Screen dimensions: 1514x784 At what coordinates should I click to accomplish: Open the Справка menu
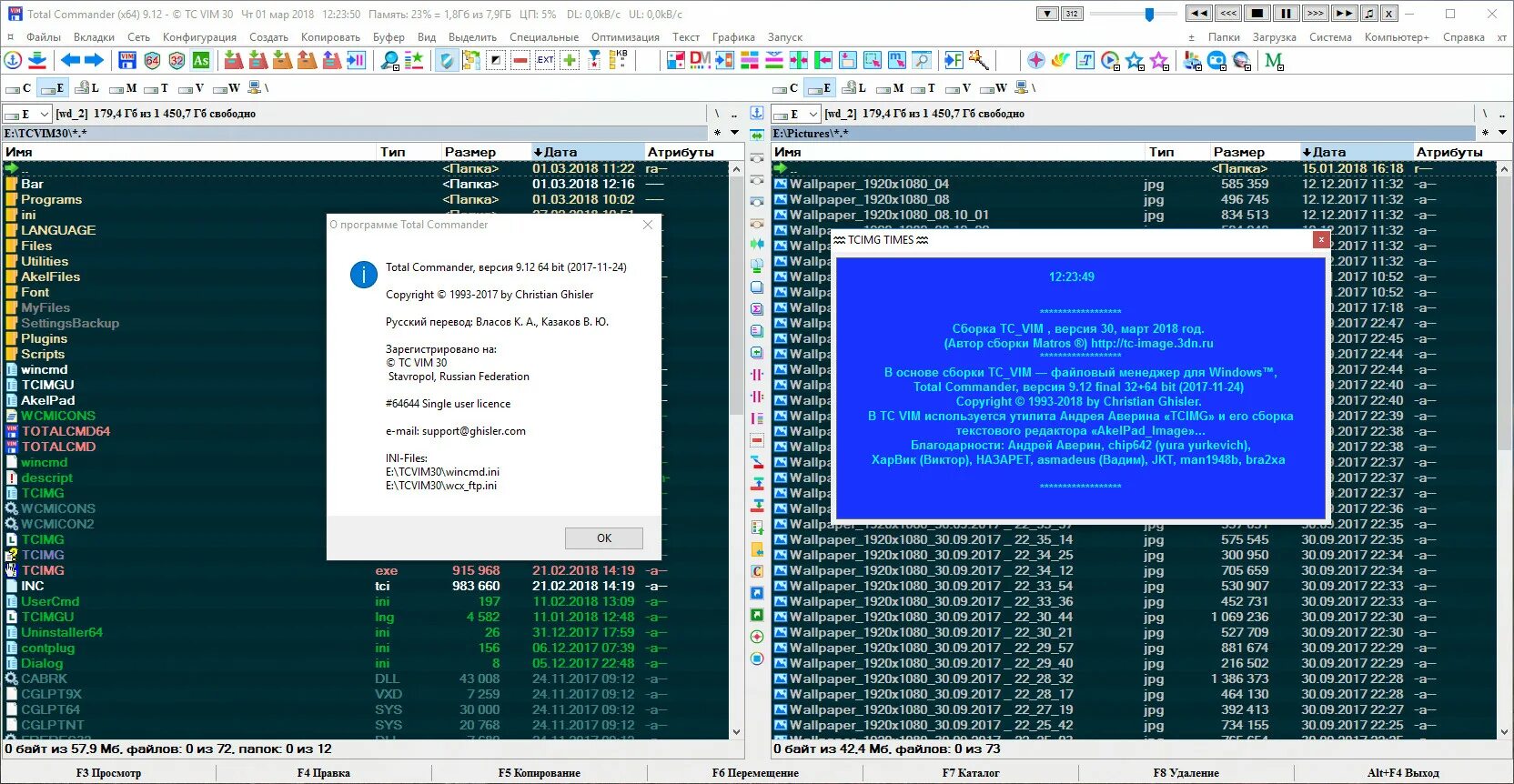coord(1463,37)
